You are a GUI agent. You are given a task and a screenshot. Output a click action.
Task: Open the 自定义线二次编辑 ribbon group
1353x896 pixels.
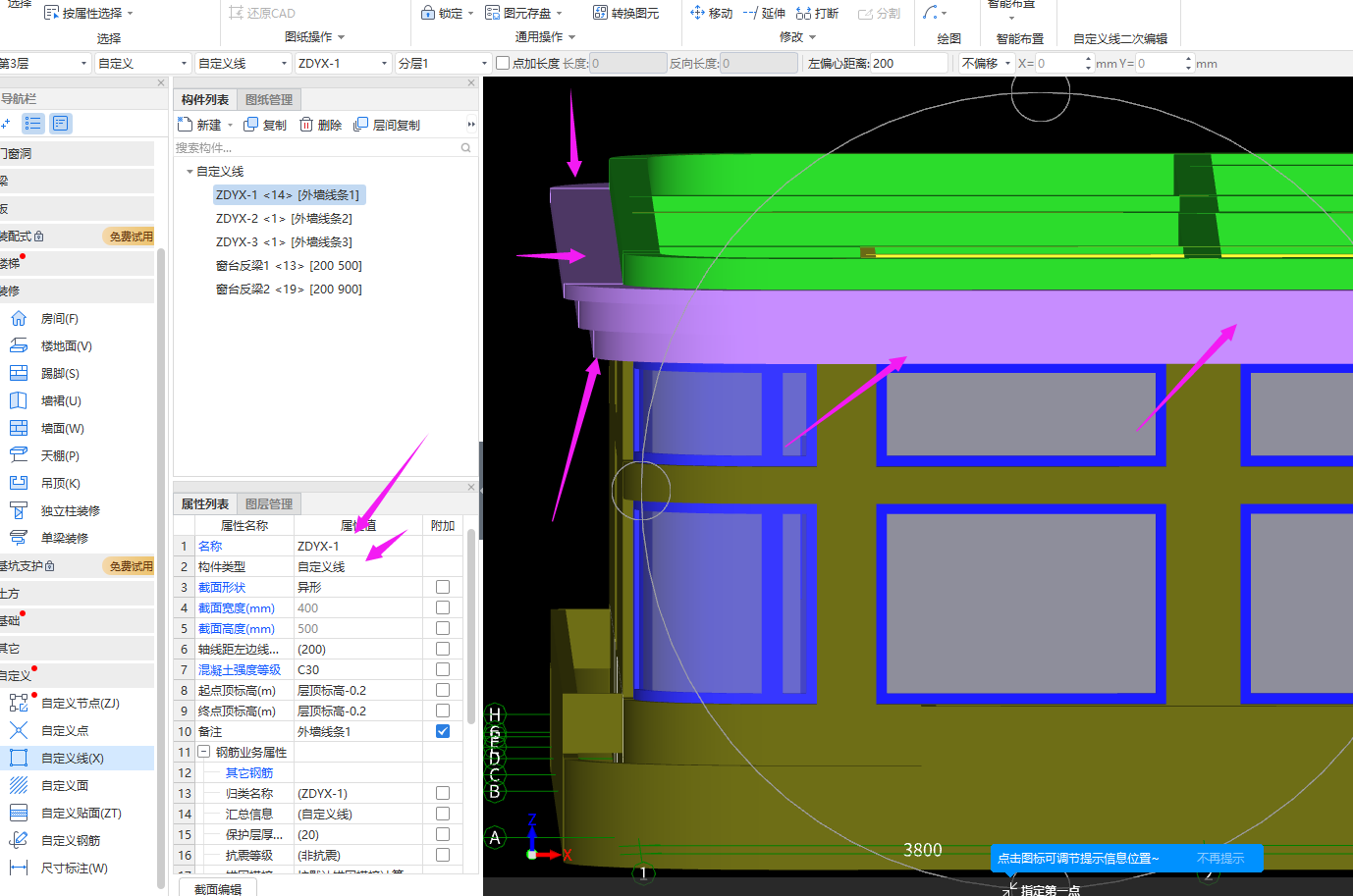(x=1120, y=38)
